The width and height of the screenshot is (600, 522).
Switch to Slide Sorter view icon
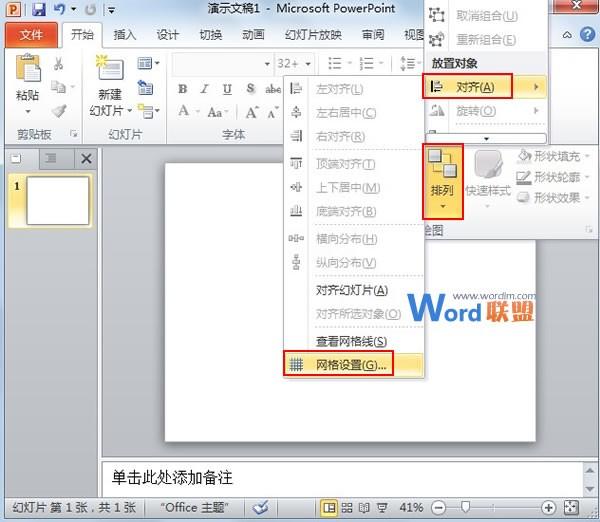347,507
